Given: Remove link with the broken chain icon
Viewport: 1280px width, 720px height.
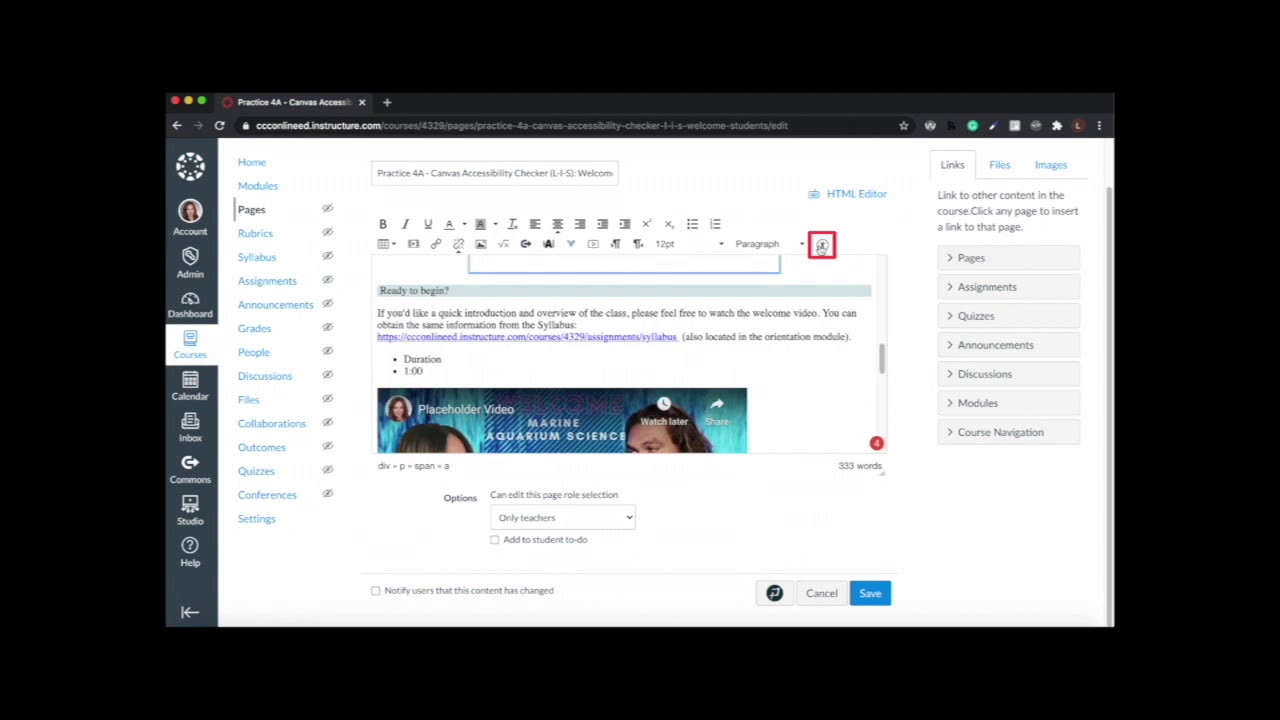Looking at the screenshot, I should [458, 244].
